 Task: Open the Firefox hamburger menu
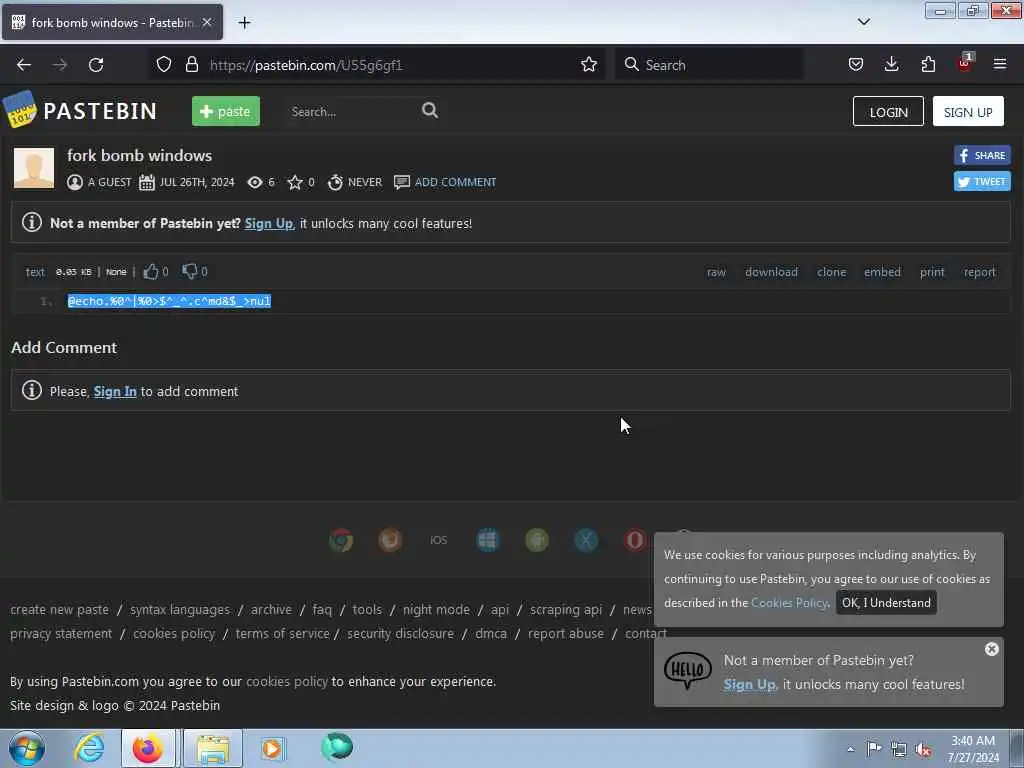click(x=1000, y=64)
